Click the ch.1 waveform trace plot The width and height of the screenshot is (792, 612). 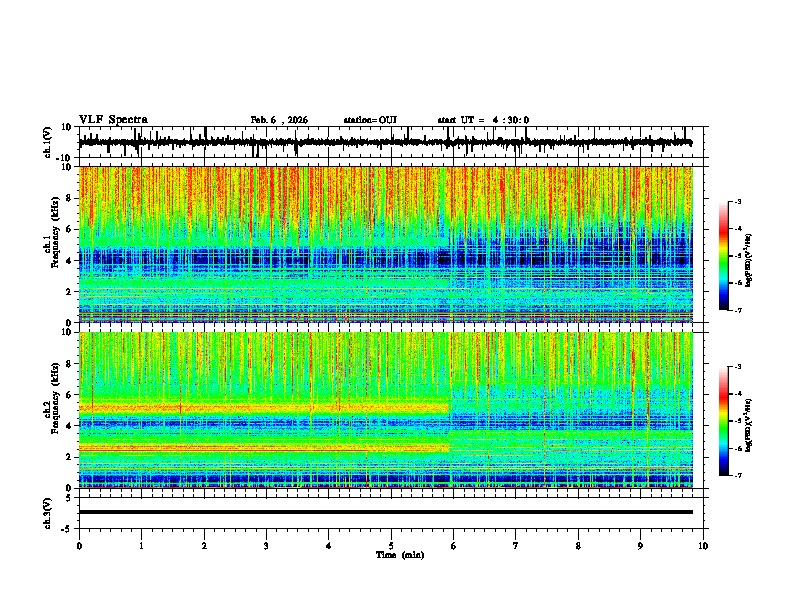(x=385, y=142)
